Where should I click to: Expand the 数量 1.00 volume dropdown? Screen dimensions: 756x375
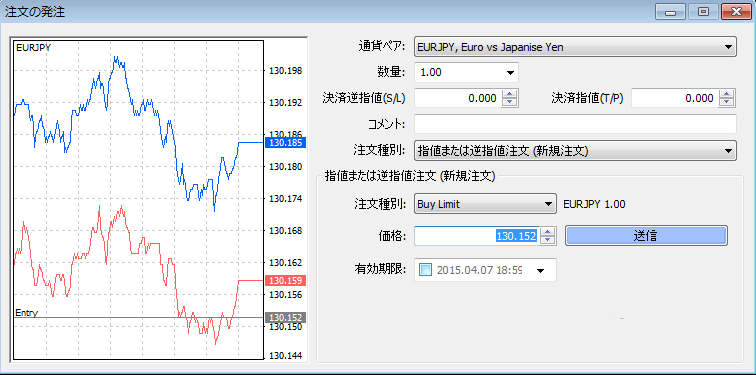point(466,73)
